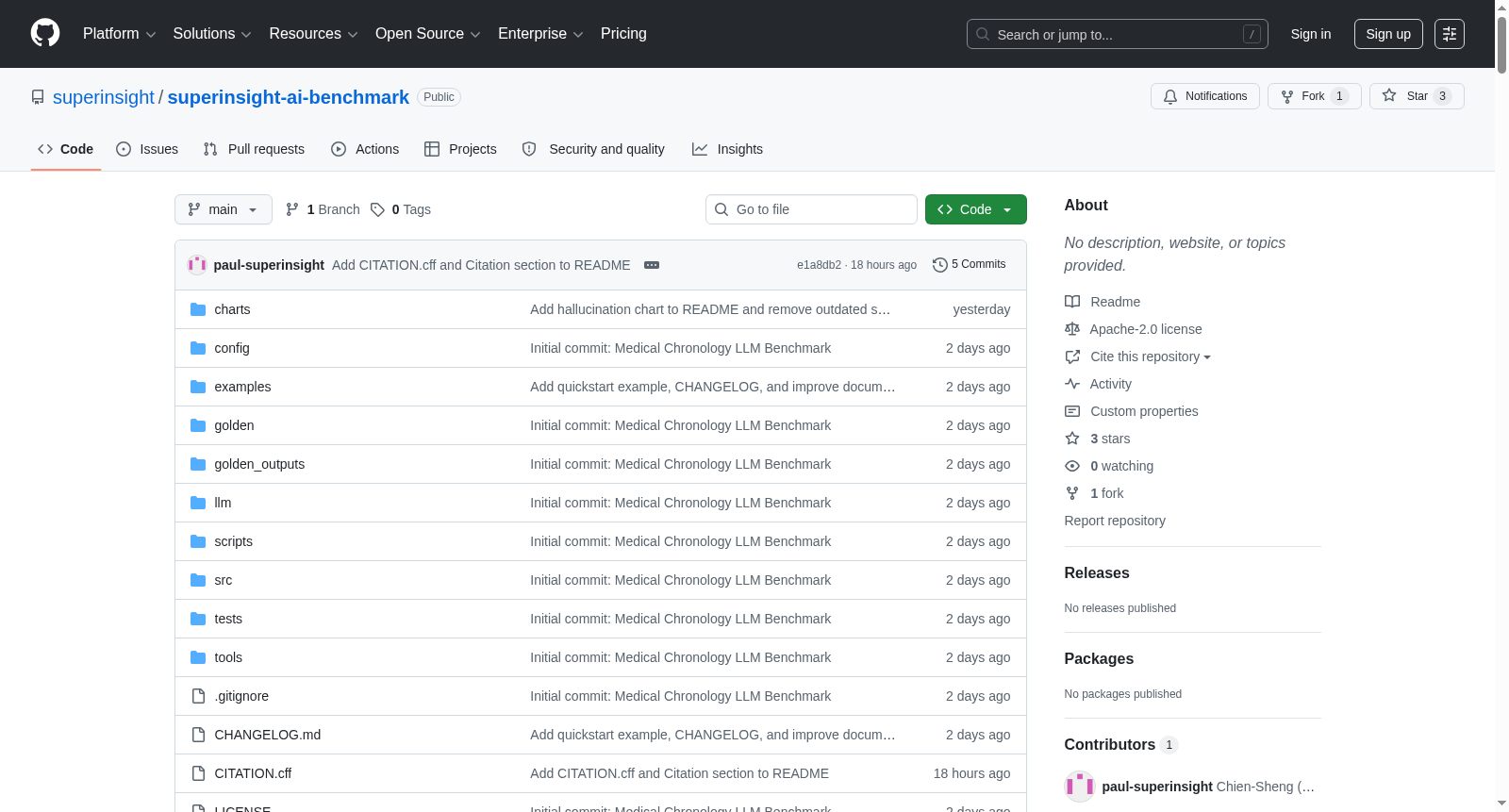The height and width of the screenshot is (812, 1509).
Task: Click the Sign in link
Action: click(1311, 34)
